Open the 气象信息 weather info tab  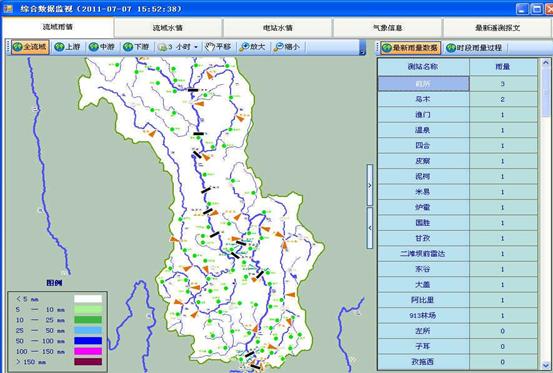click(x=387, y=28)
